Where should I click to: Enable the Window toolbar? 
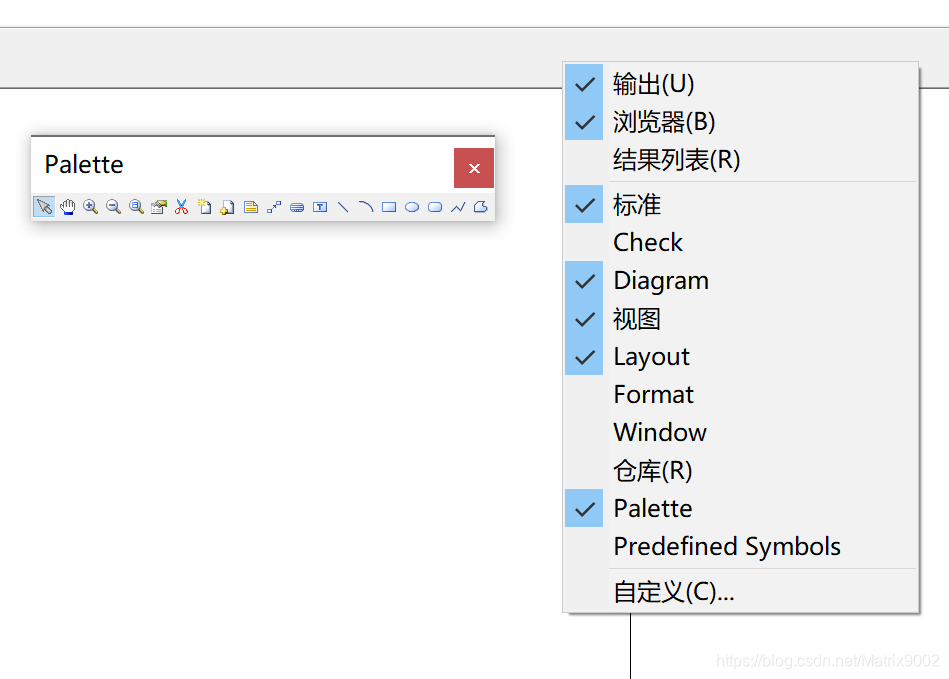[x=741, y=432]
